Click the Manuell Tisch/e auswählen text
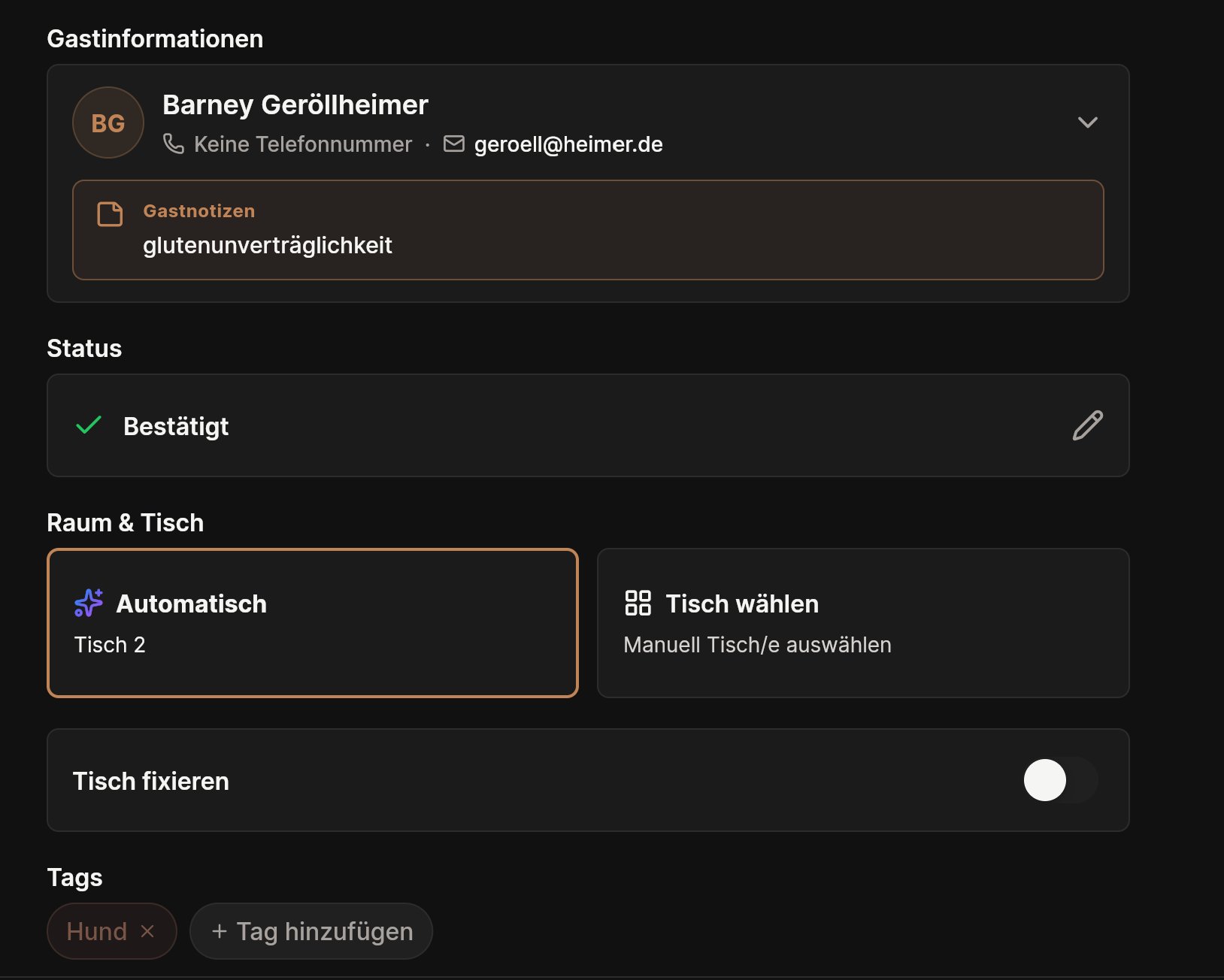Viewport: 1224px width, 980px height. tap(758, 645)
